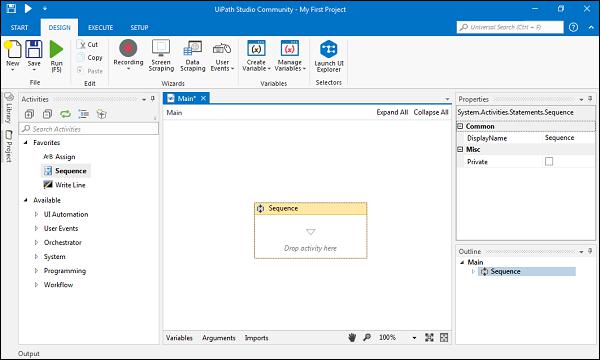This screenshot has height=360, width=600.
Task: Close the Main workflow tab
Action: click(204, 98)
